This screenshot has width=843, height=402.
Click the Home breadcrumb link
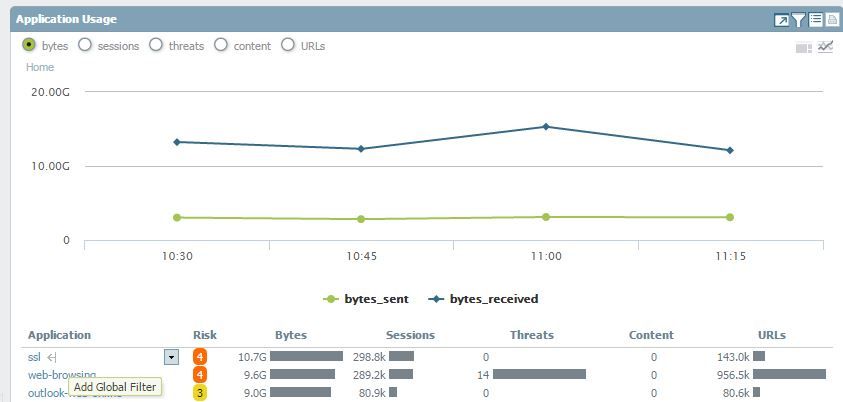coord(40,67)
